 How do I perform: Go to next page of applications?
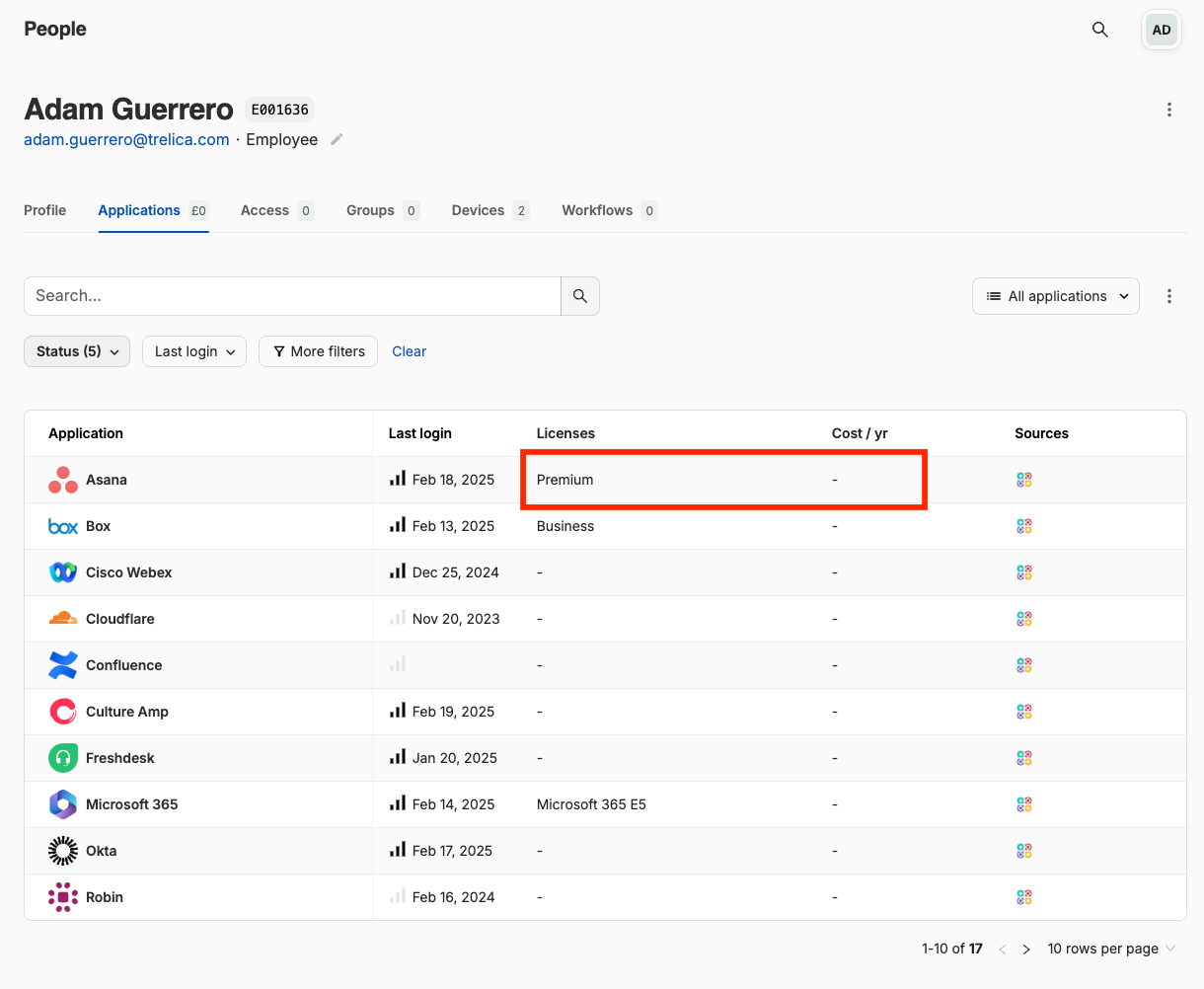[x=1026, y=950]
